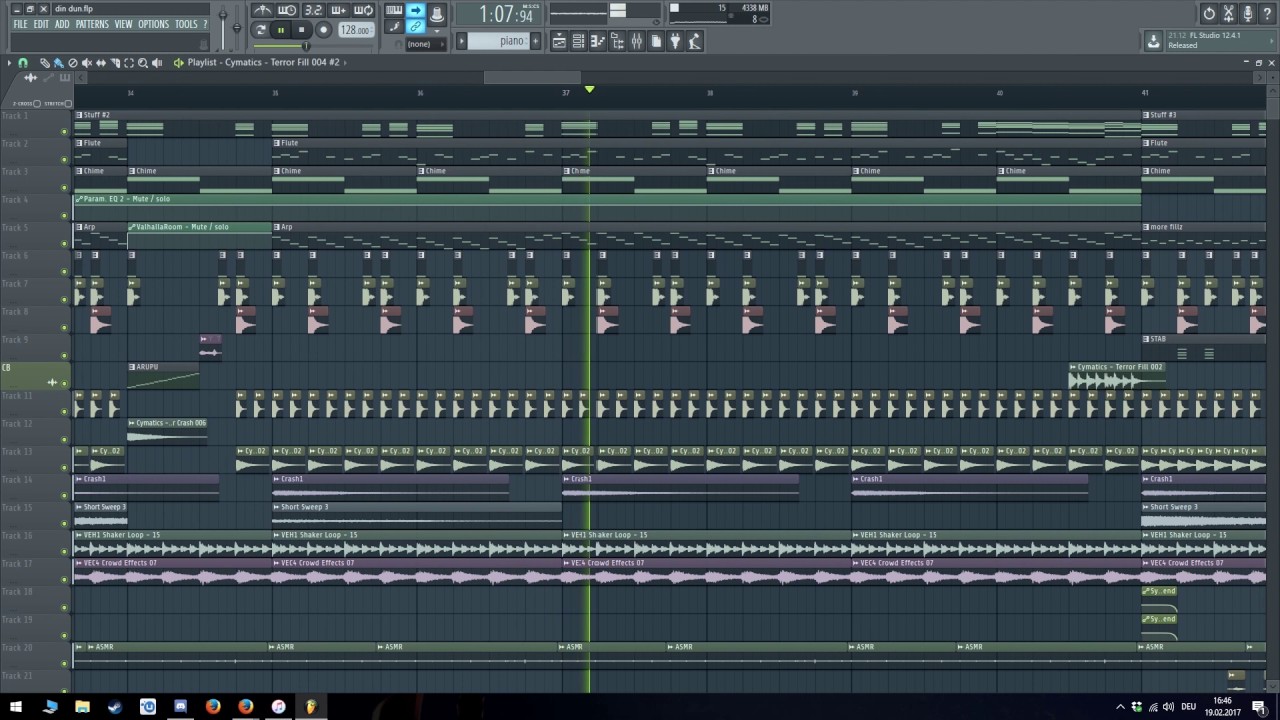The height and width of the screenshot is (720, 1280).
Task: Toggle step editing mode icon
Action: point(394,27)
